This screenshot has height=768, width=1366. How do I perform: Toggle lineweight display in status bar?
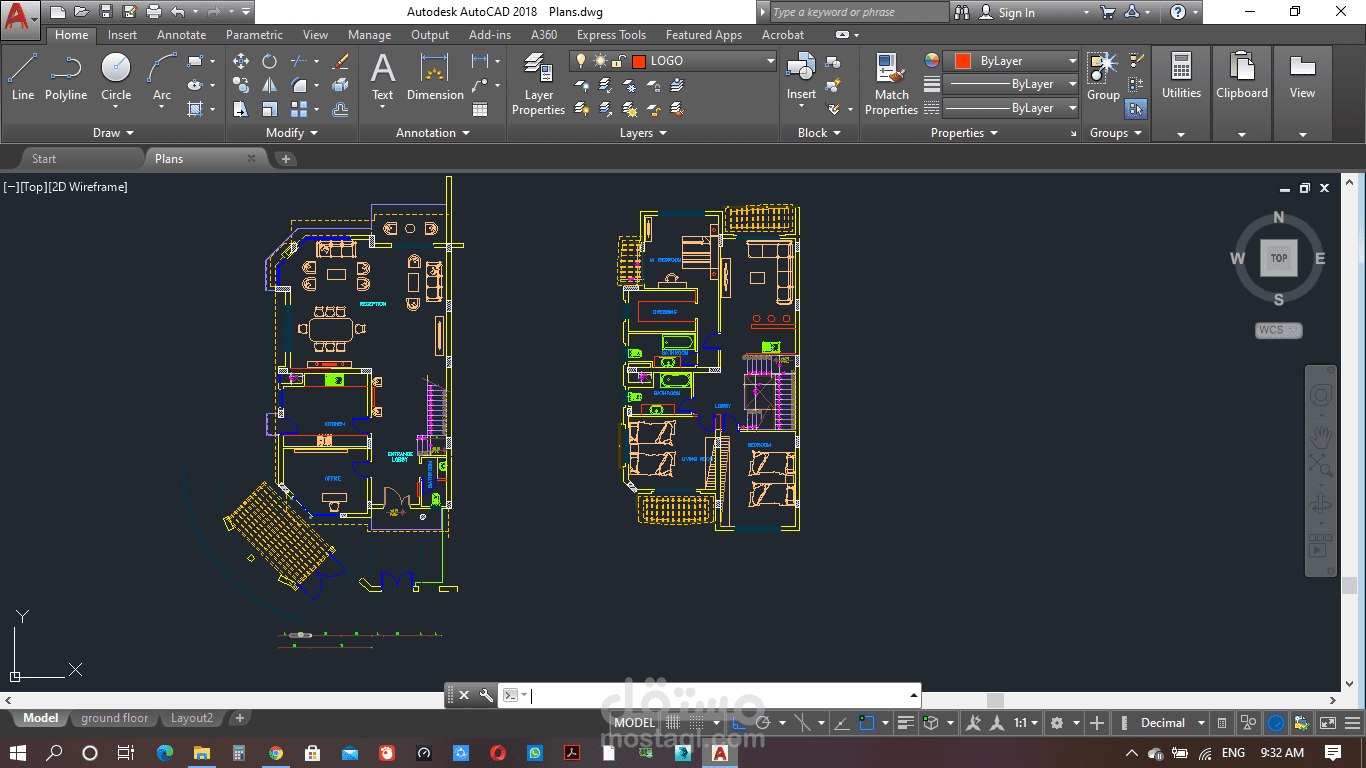pyautogui.click(x=905, y=723)
